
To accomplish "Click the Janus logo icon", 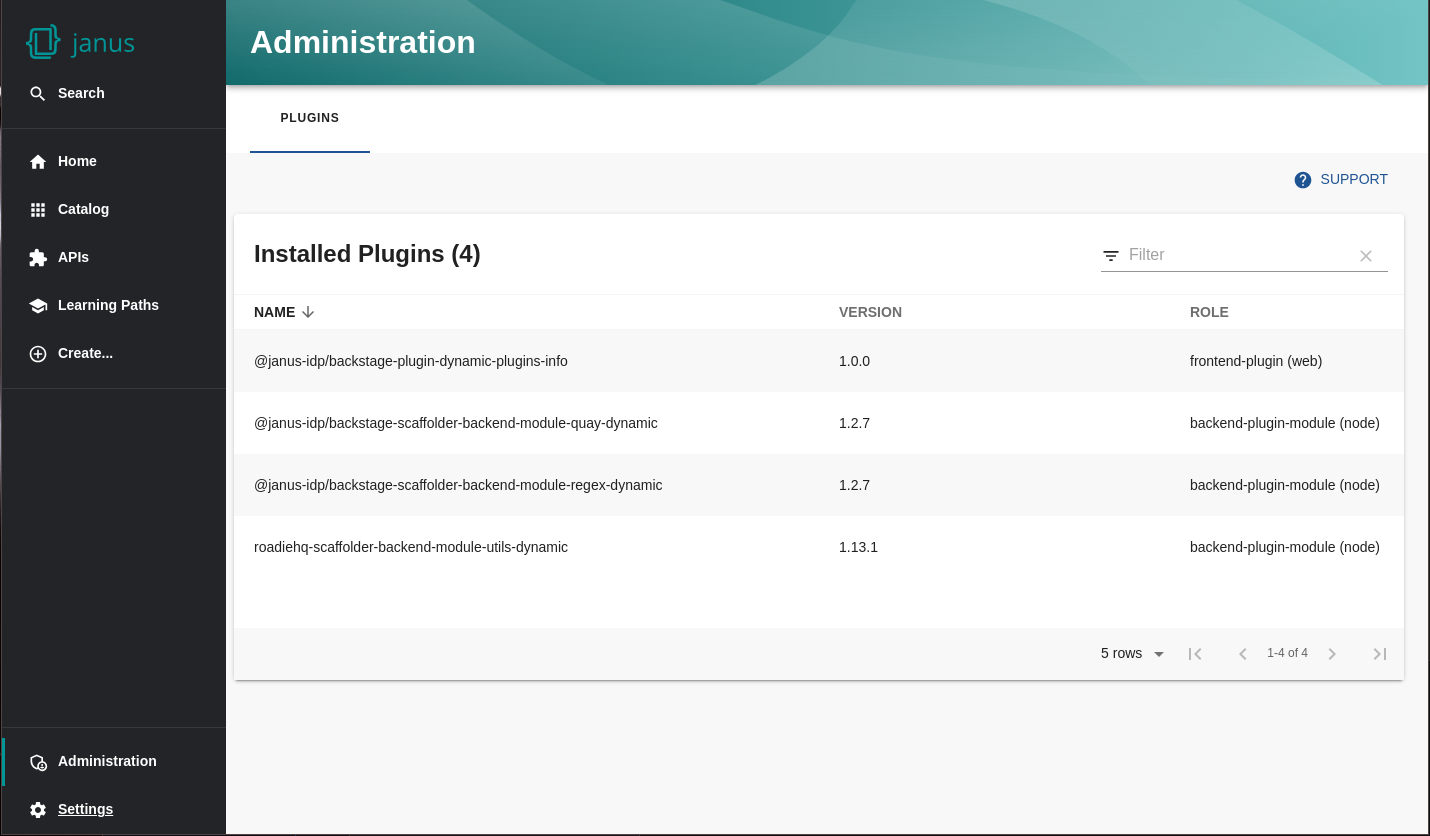I will [x=43, y=42].
